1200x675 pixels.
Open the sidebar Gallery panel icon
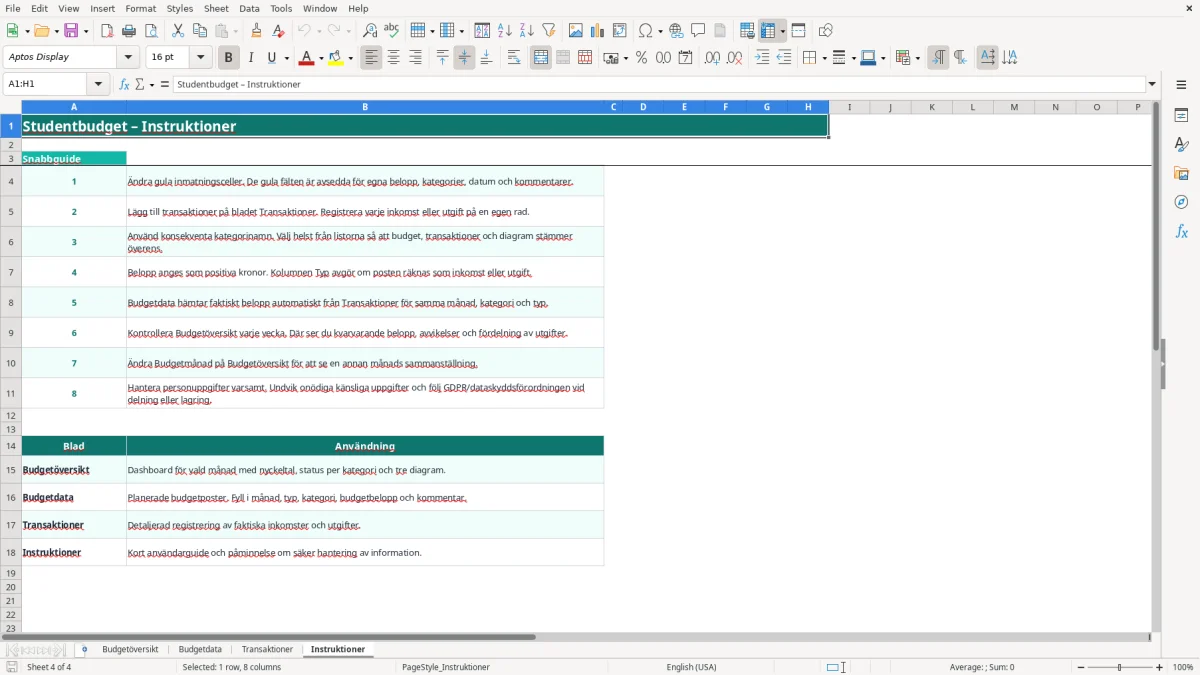[1181, 174]
